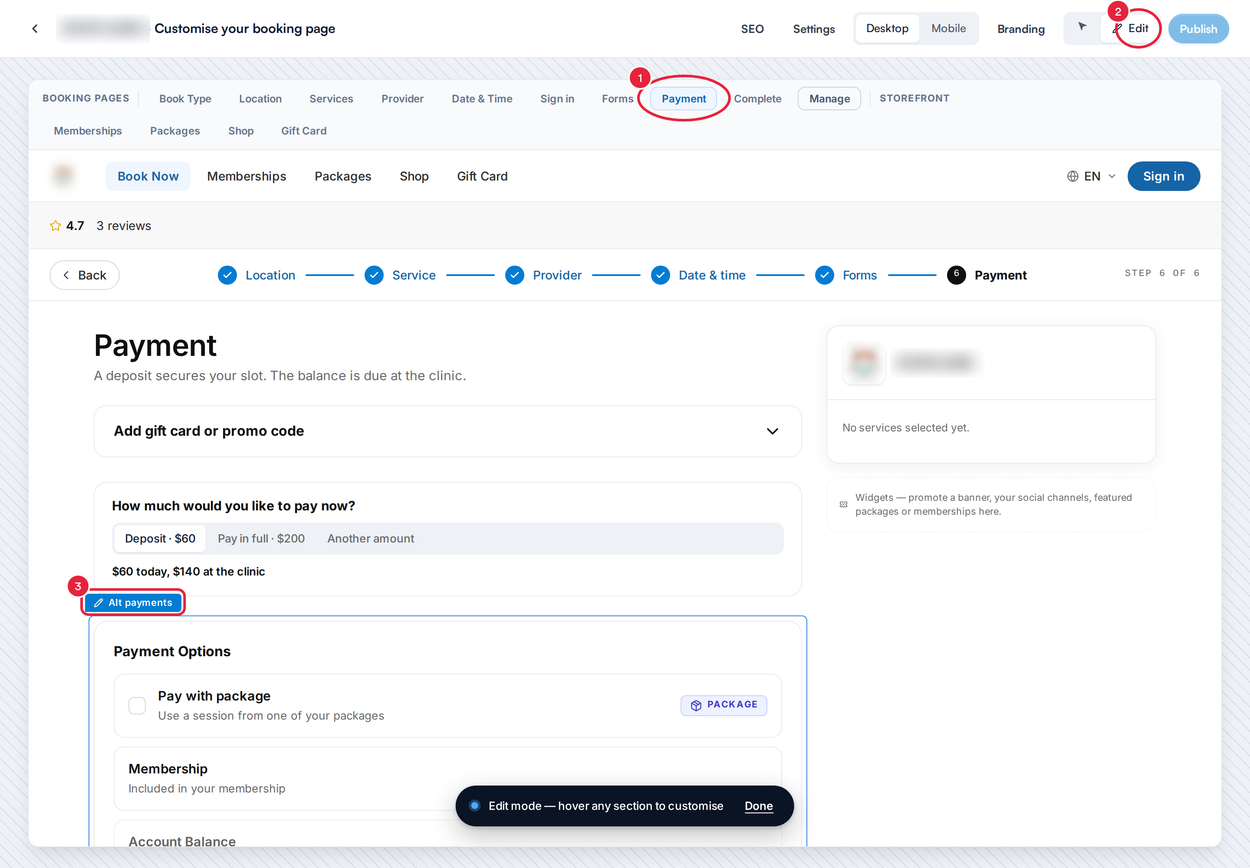
Task: Click the Provider step label
Action: point(557,275)
